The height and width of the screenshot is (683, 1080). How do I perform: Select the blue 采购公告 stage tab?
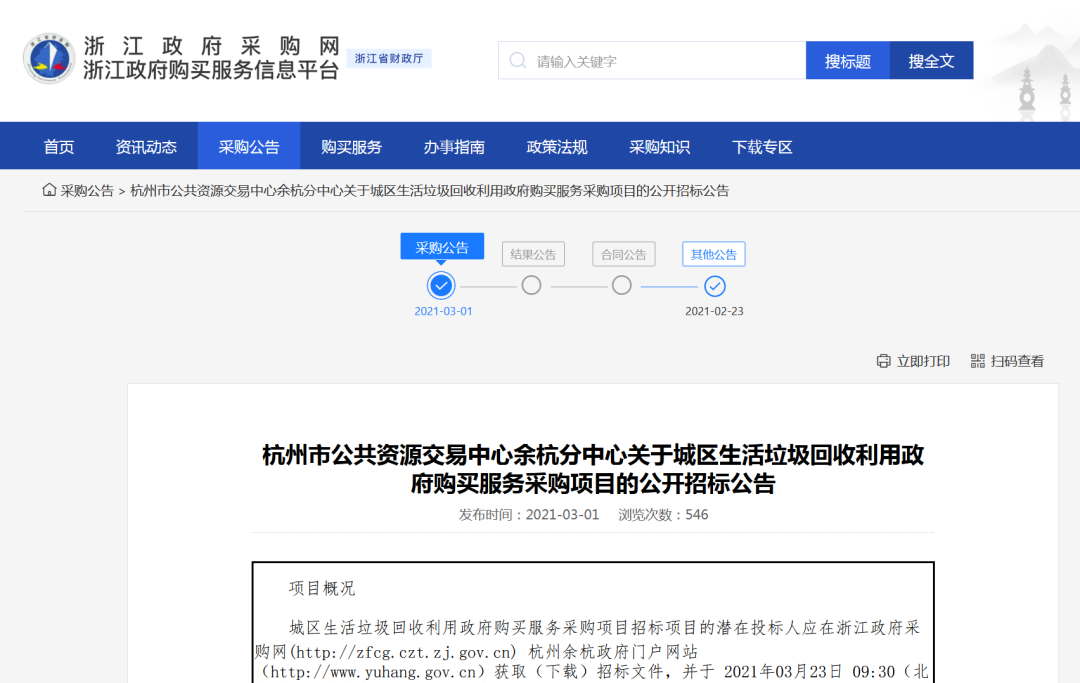(x=442, y=247)
